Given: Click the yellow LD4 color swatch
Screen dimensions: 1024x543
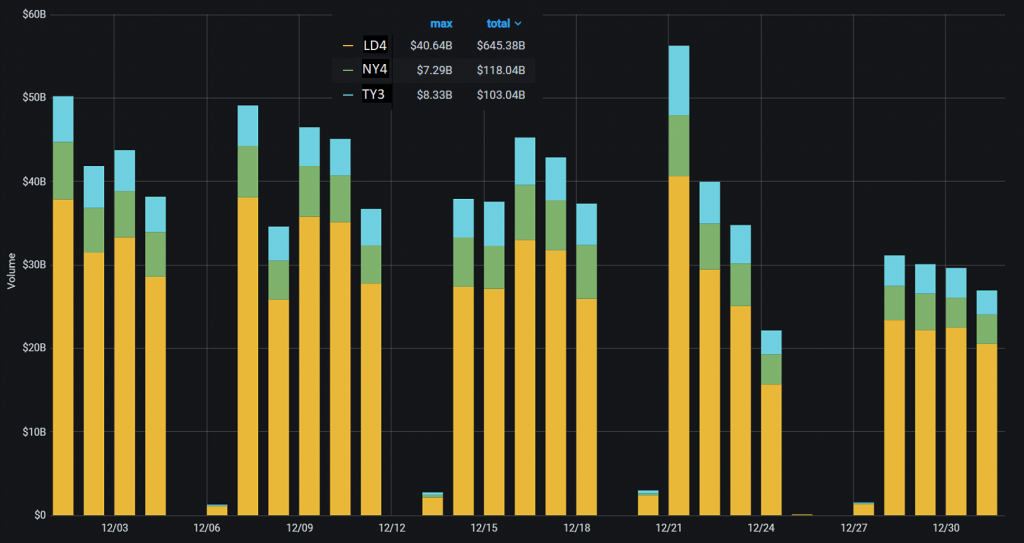Looking at the screenshot, I should coord(348,46).
